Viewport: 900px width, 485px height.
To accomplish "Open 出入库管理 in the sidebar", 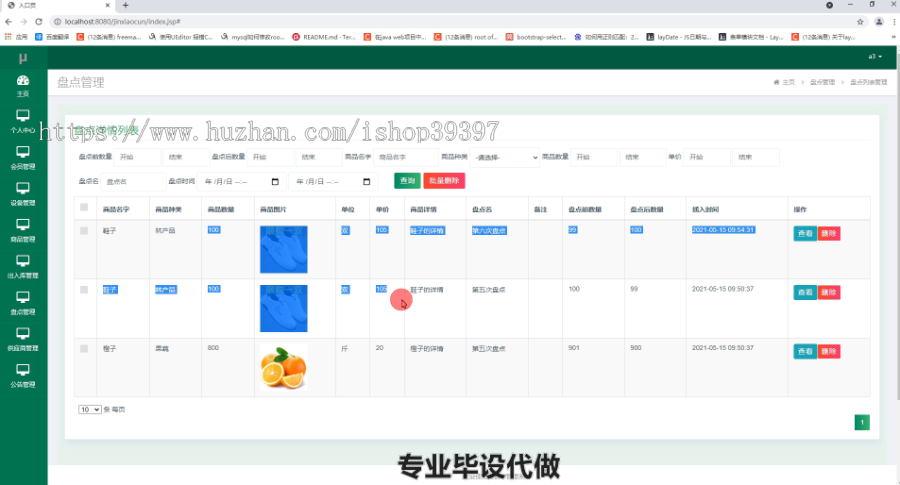I will (x=23, y=267).
